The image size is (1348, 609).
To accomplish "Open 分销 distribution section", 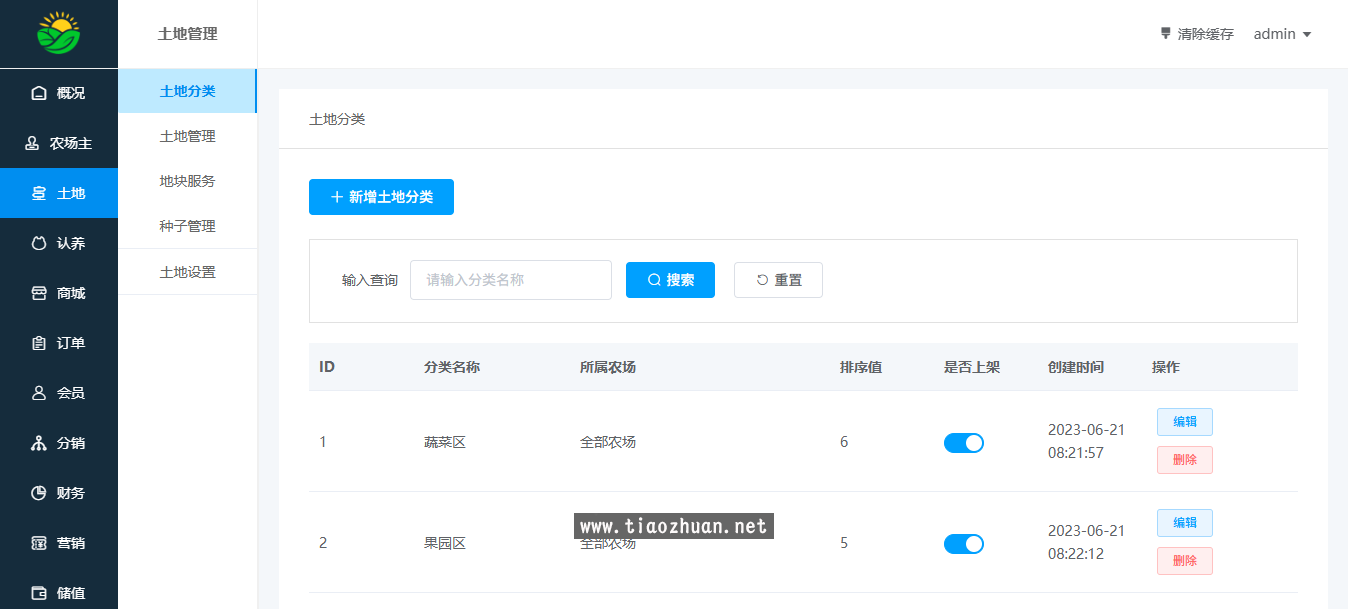I will [59, 443].
